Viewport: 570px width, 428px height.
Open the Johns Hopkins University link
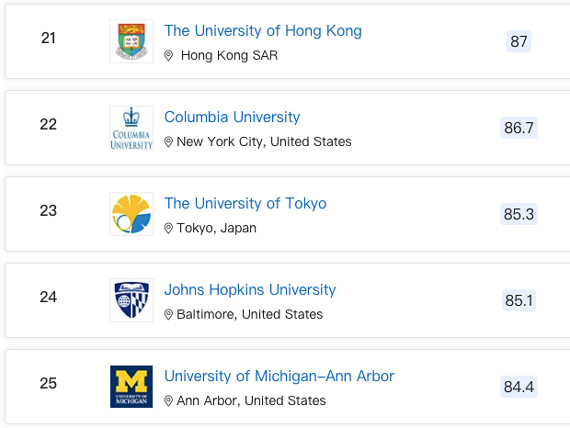pyautogui.click(x=250, y=290)
